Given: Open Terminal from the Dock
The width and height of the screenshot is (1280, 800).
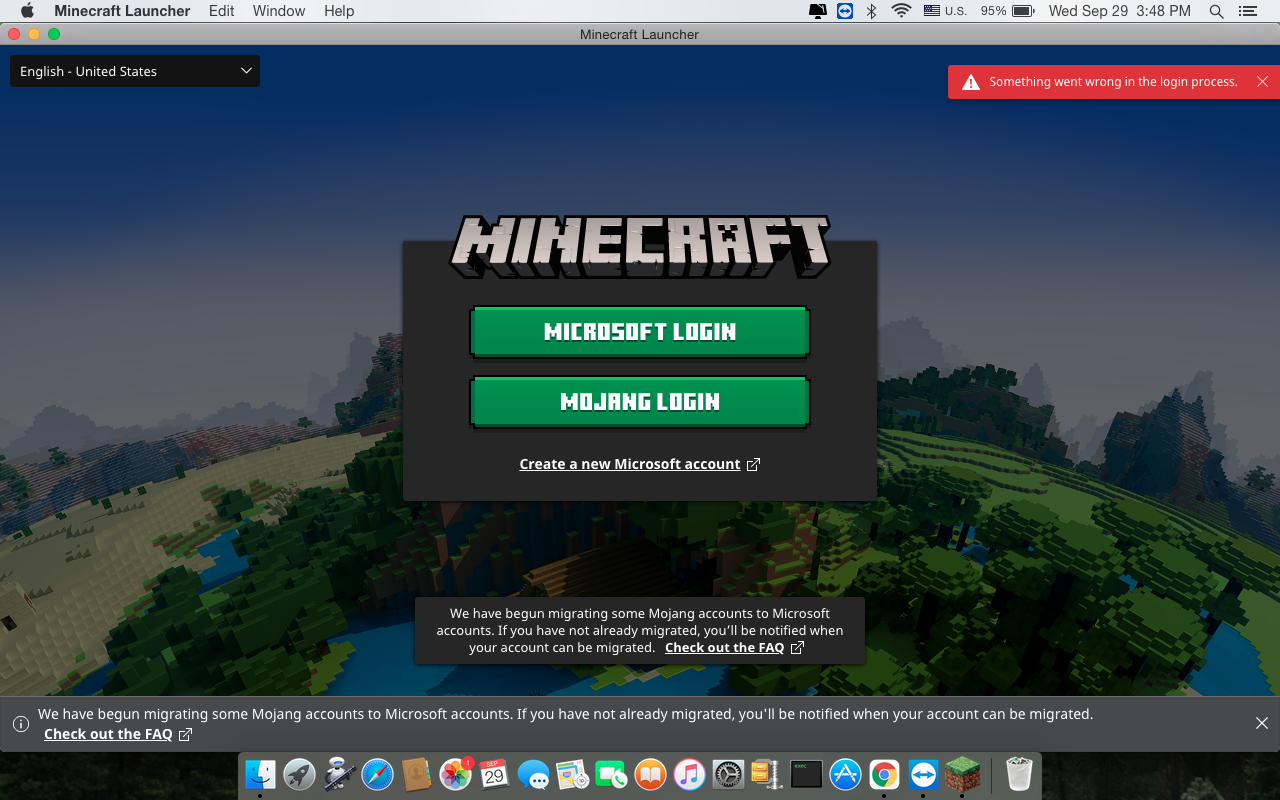Looking at the screenshot, I should [x=806, y=774].
